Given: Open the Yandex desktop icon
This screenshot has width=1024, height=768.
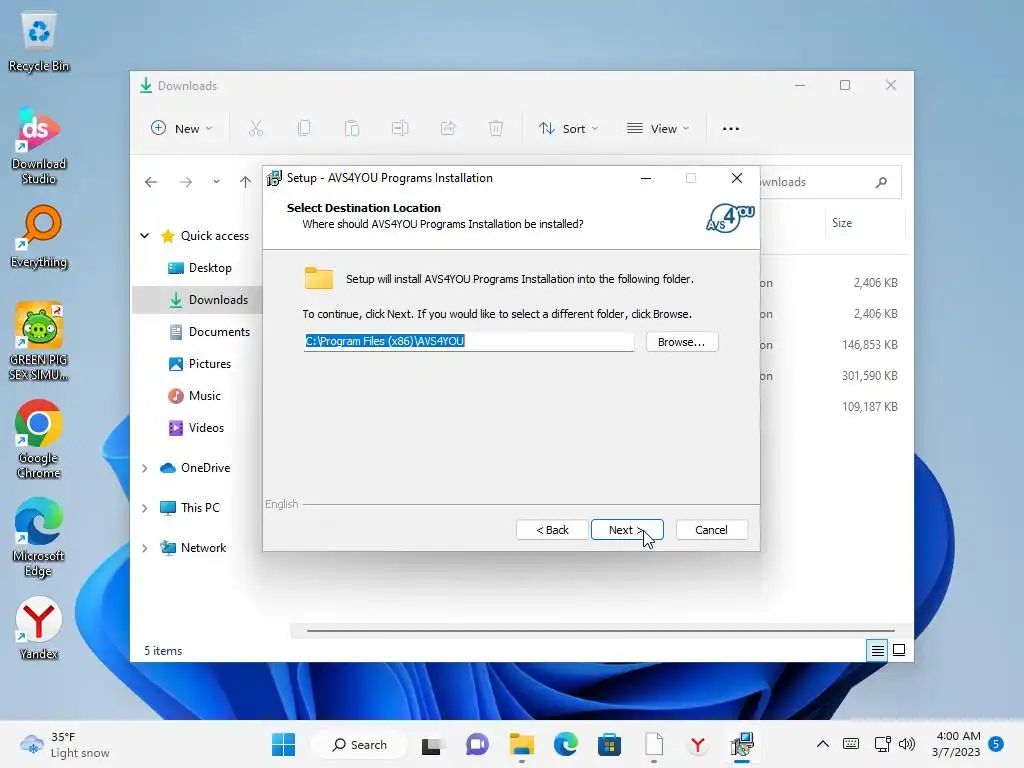Looking at the screenshot, I should [39, 628].
